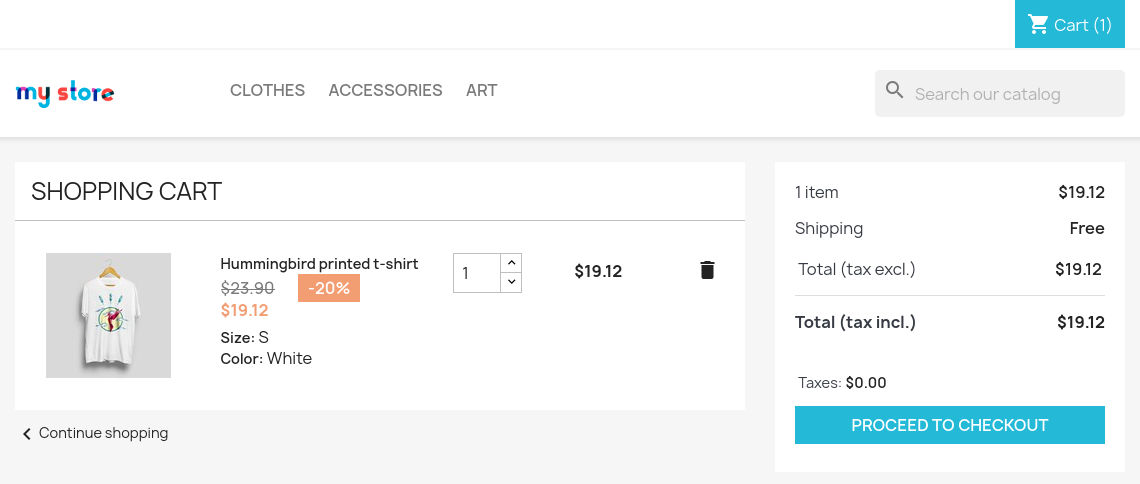This screenshot has height=484, width=1140.
Task: Open the Cart (1) button
Action: point(1069,24)
